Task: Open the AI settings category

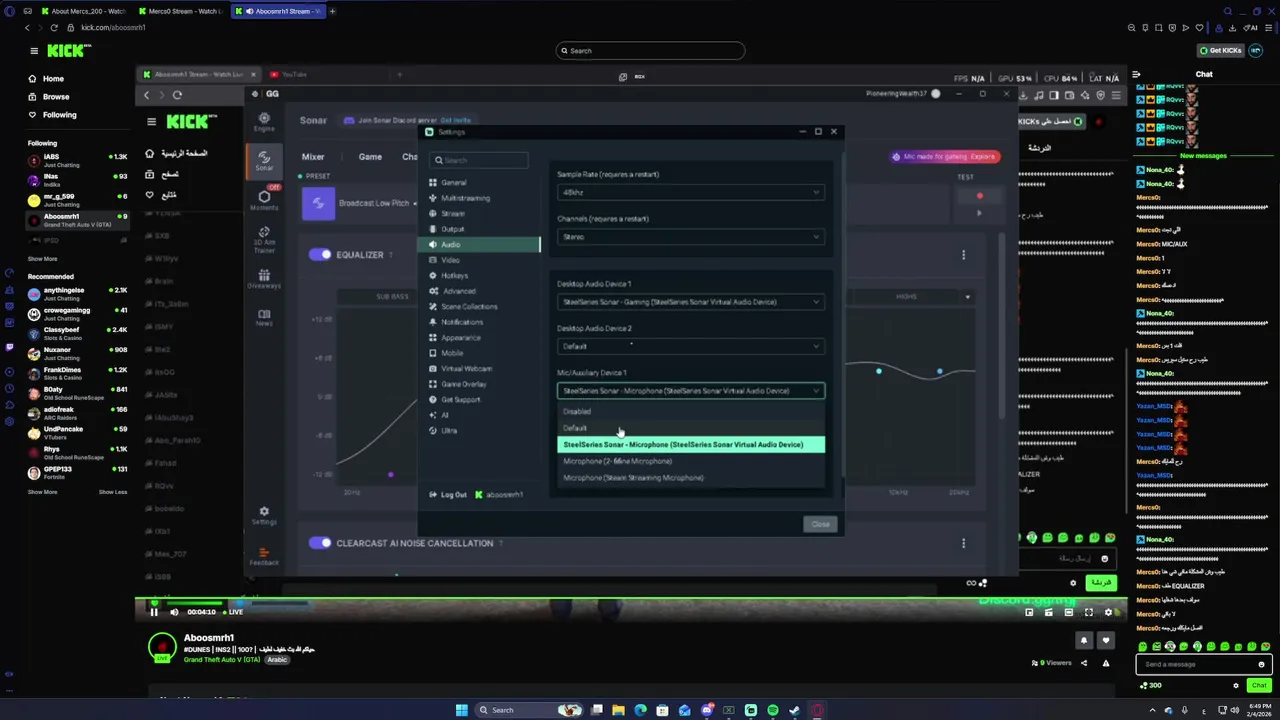Action: coord(445,415)
